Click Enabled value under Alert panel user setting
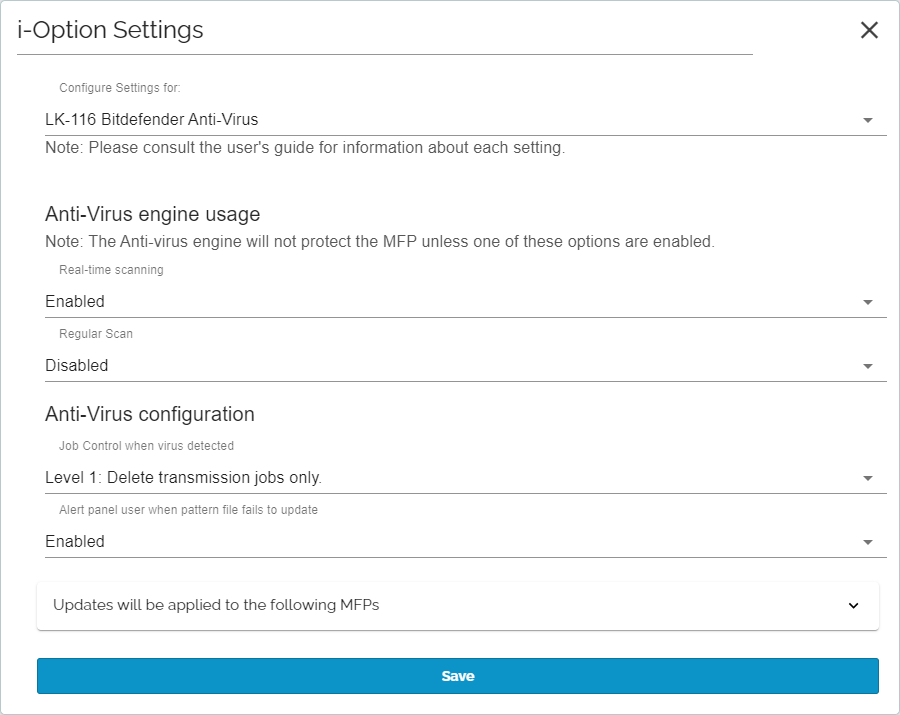Image resolution: width=900 pixels, height=715 pixels. click(75, 541)
